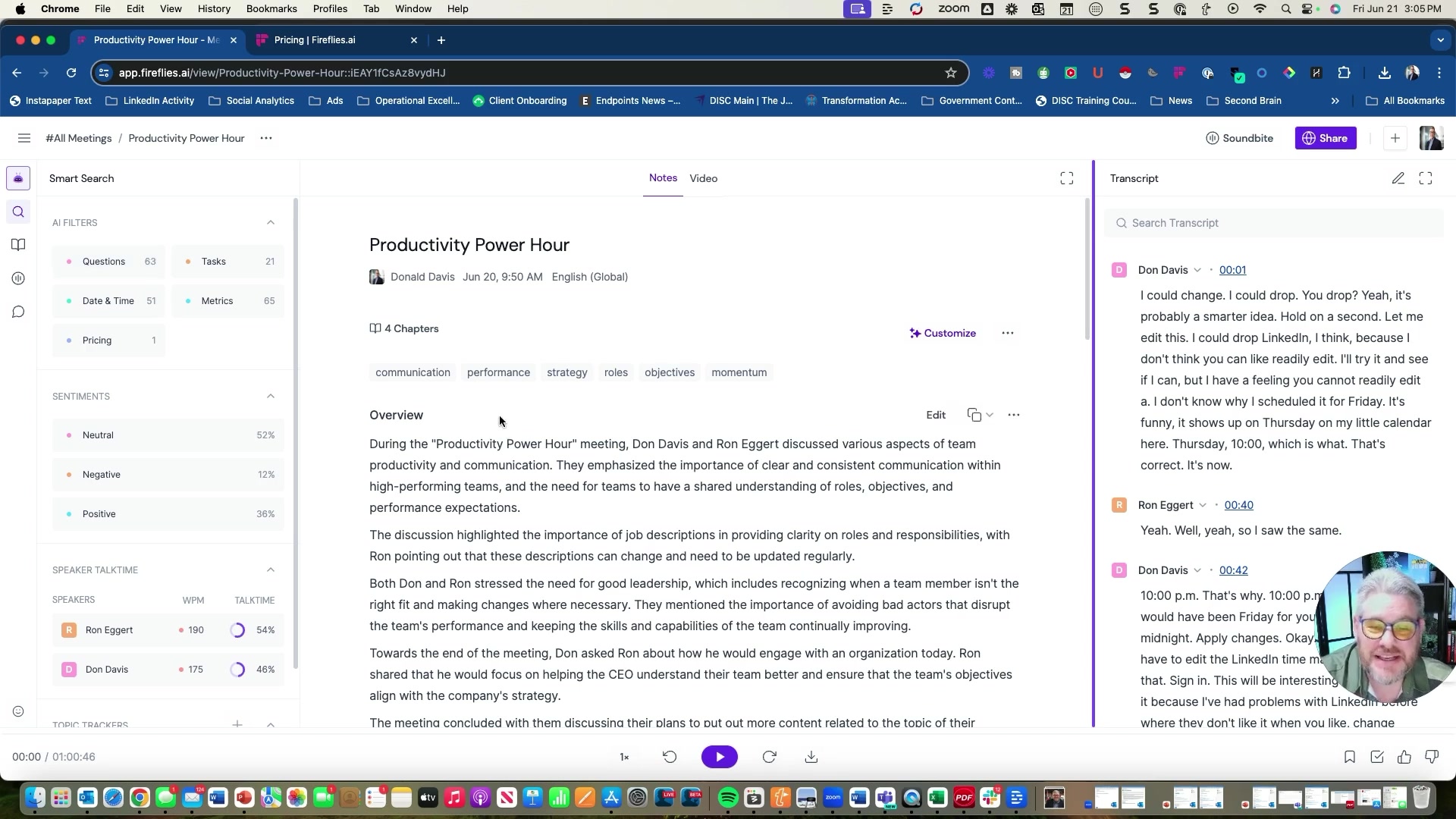Select the Smart Search magnifier icon in sidebar
This screenshot has width=1456, height=819.
[x=18, y=212]
